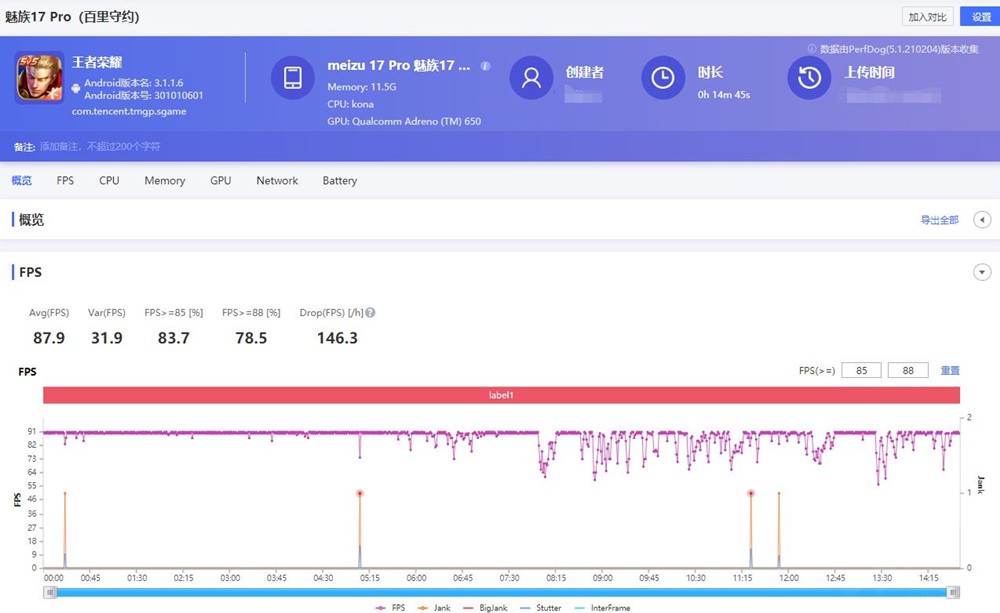Click the 上传时间 history icon
Viewport: 1000px width, 613px height.
809,78
